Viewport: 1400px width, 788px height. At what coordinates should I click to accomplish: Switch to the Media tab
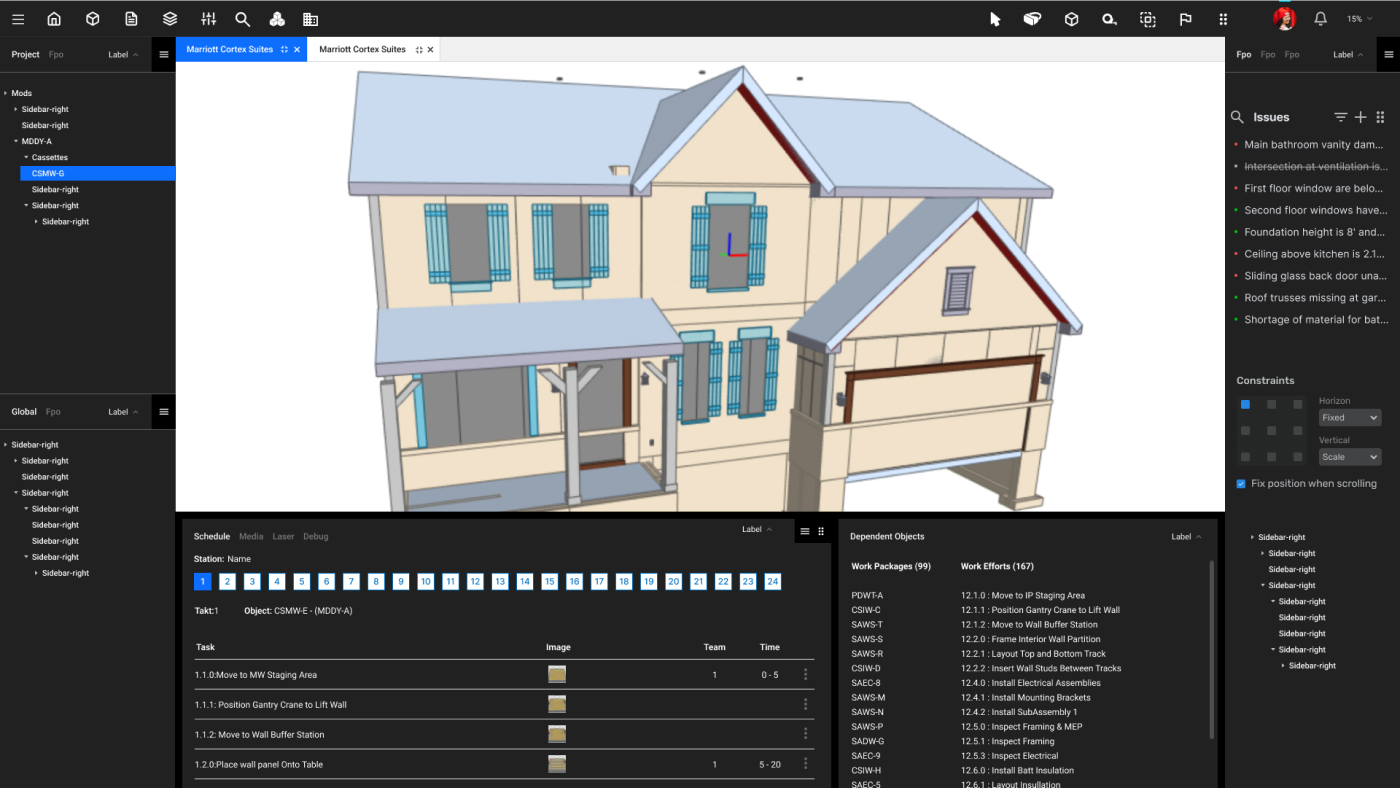pyautogui.click(x=251, y=537)
